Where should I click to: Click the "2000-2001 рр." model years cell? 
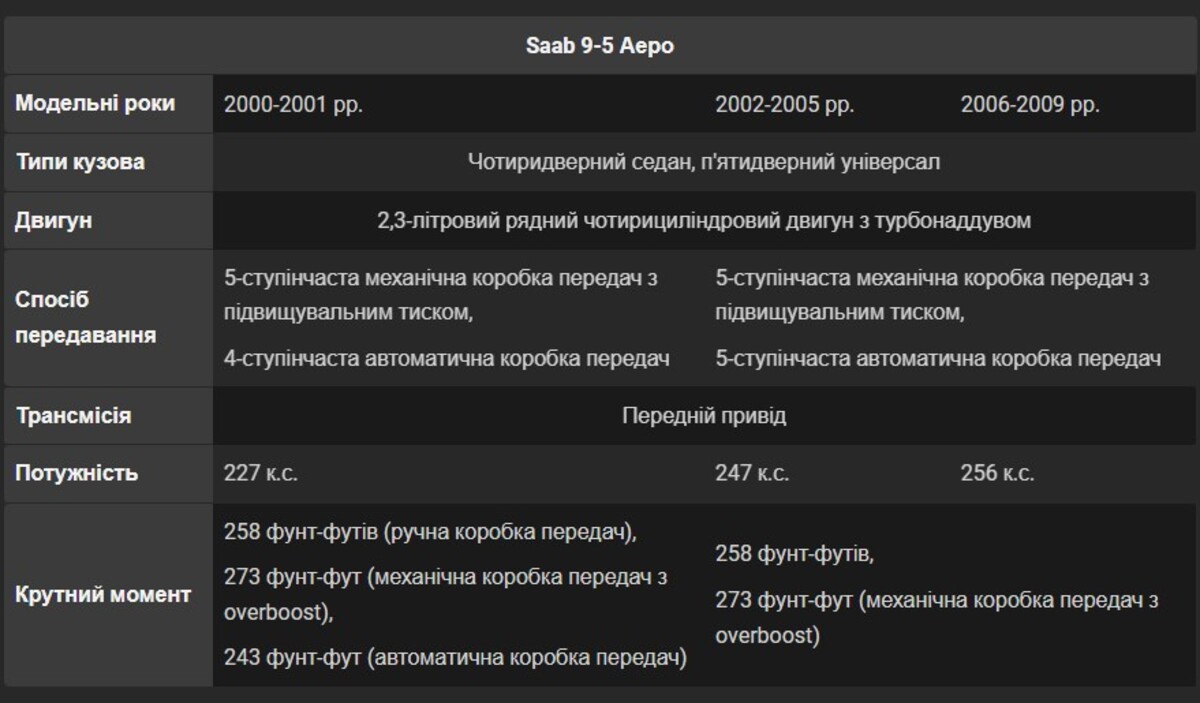pyautogui.click(x=293, y=105)
